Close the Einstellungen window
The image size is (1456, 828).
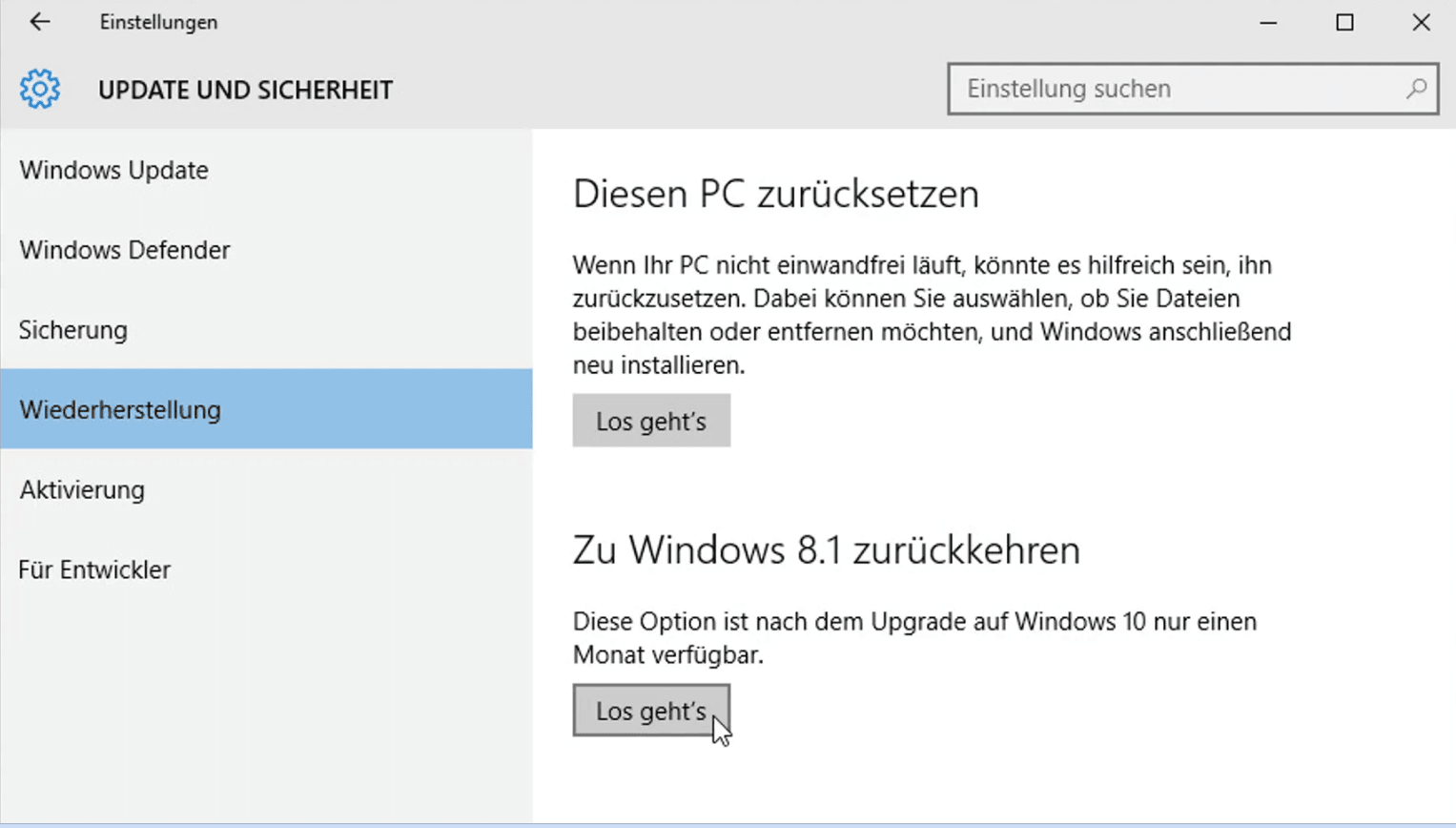[1421, 22]
